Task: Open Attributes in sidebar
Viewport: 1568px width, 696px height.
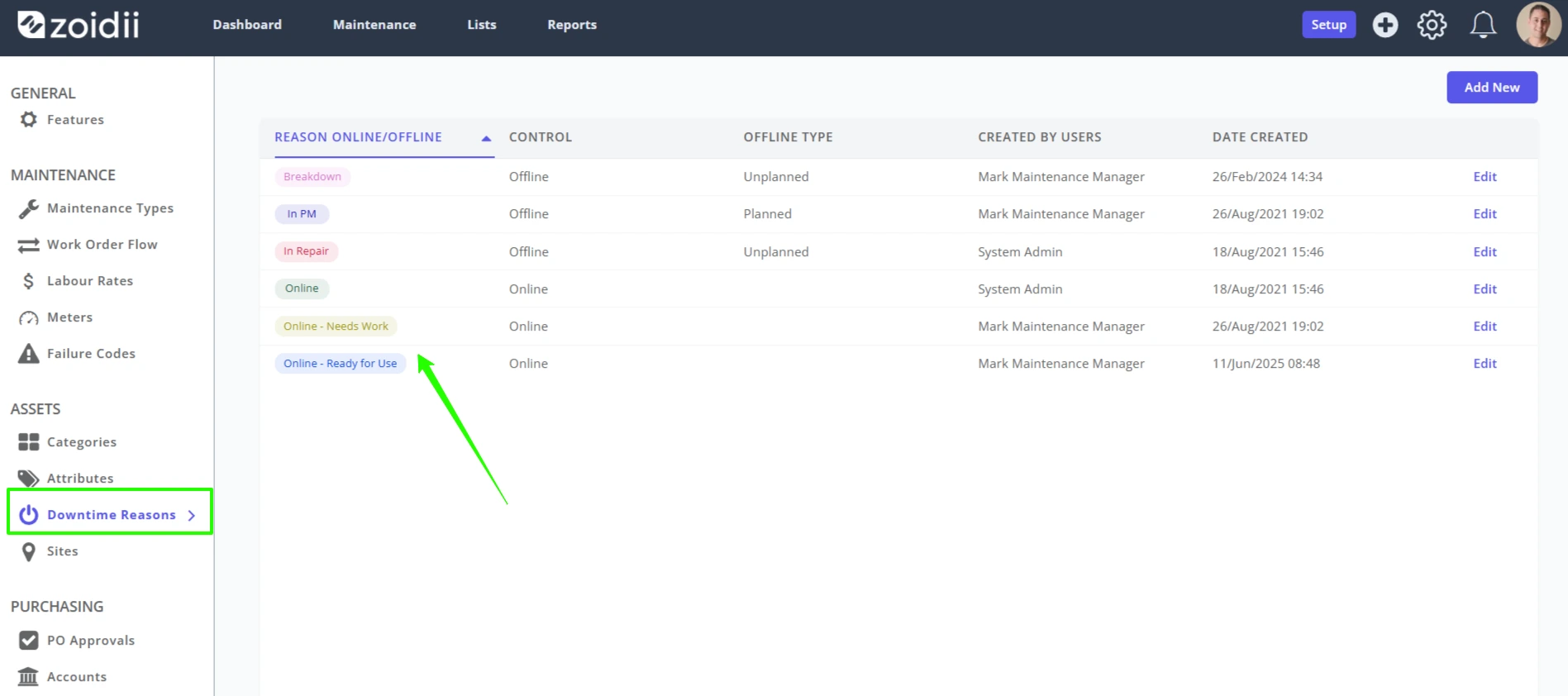Action: click(x=80, y=479)
